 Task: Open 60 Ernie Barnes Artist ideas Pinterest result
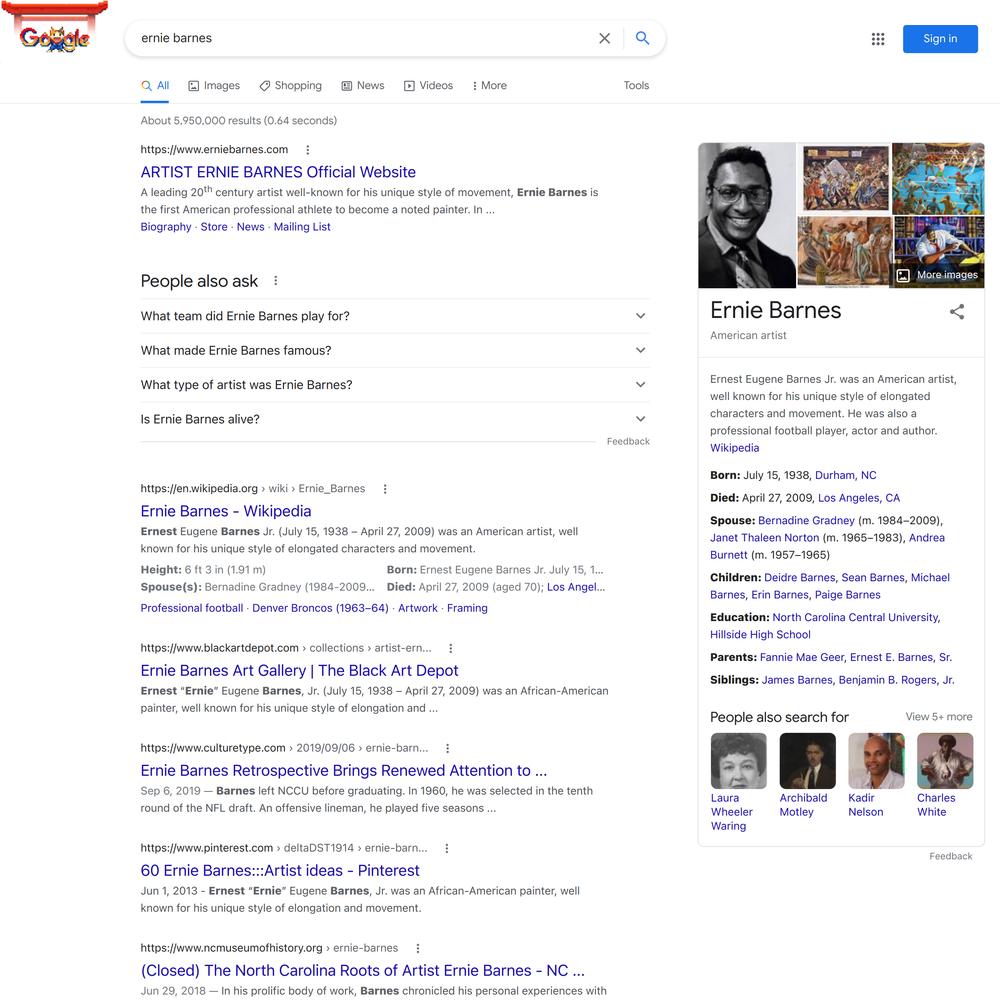pos(280,871)
